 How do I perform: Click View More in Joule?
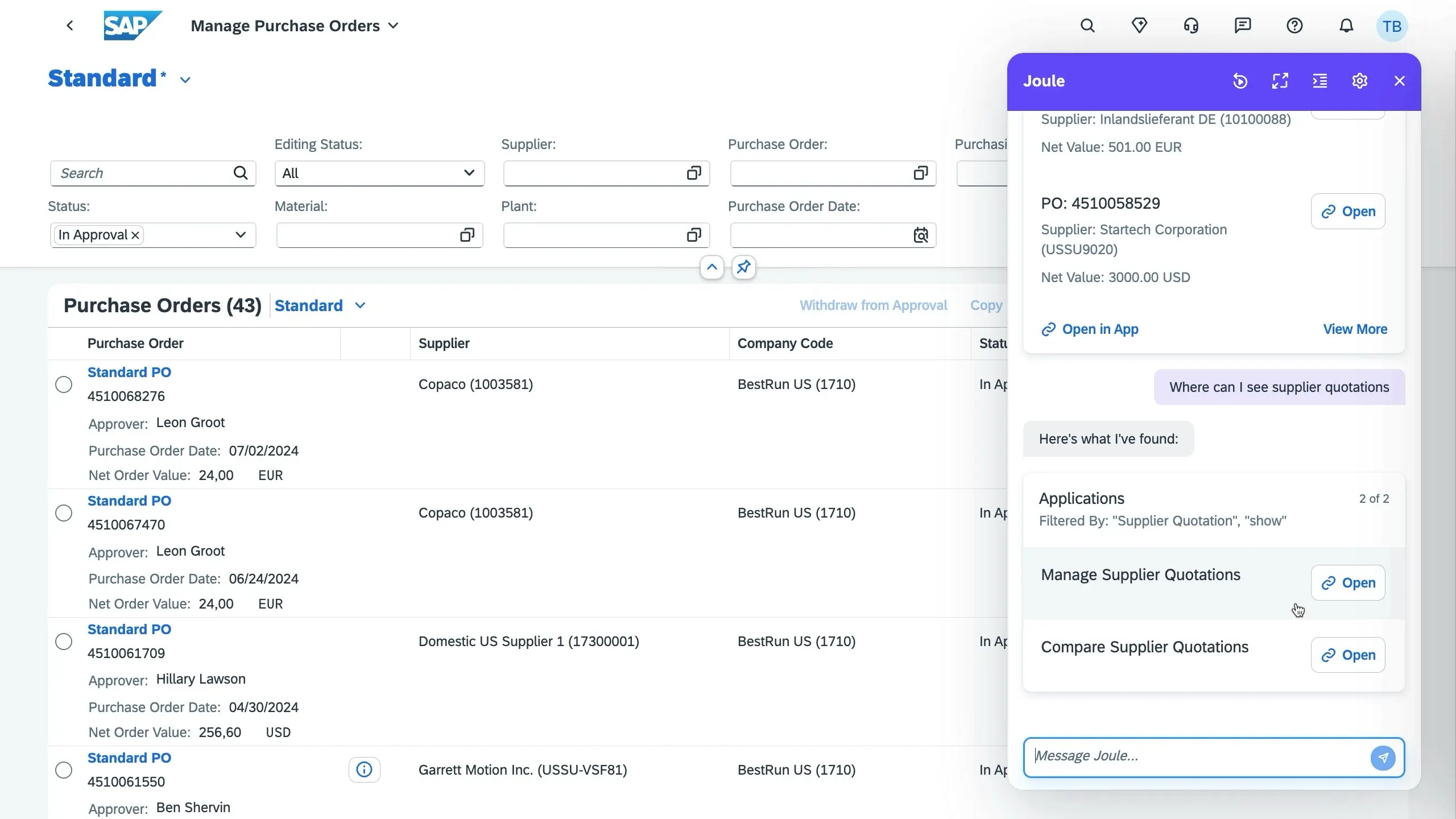pyautogui.click(x=1355, y=329)
